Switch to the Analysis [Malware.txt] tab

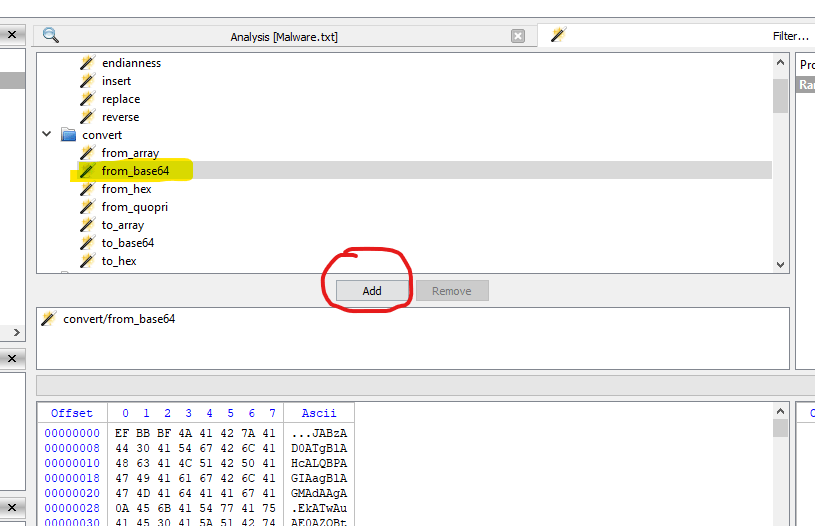click(284, 37)
